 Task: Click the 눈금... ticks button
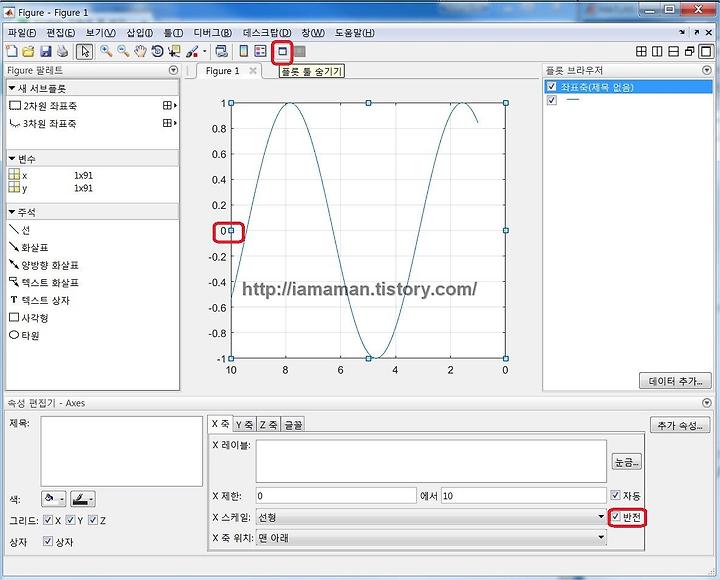point(626,462)
